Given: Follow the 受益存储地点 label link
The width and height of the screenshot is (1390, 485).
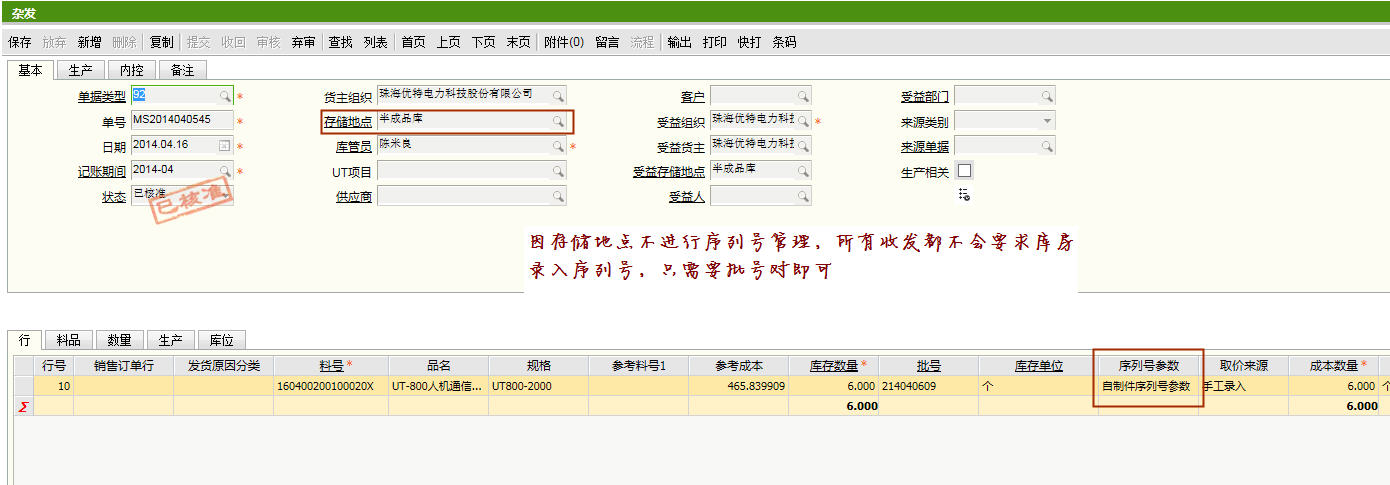Looking at the screenshot, I should [668, 171].
